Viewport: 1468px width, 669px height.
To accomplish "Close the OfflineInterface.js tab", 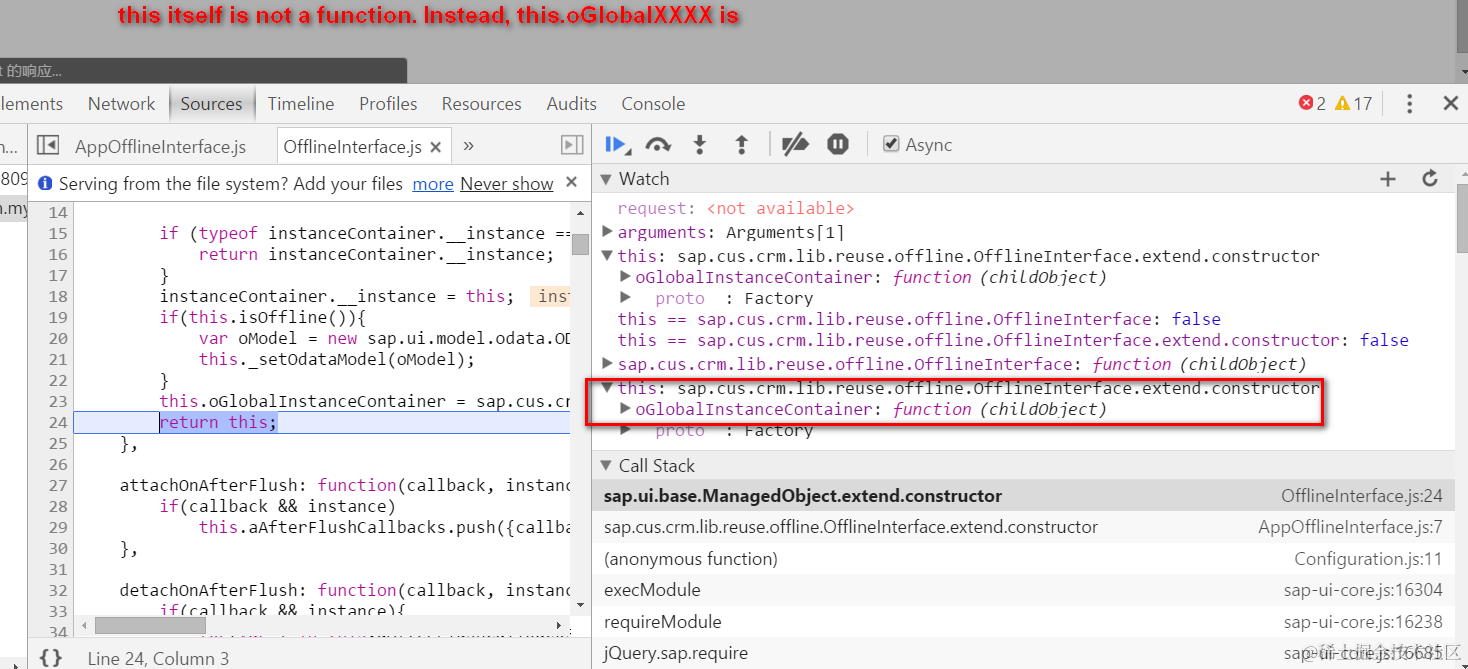I will click(x=435, y=147).
